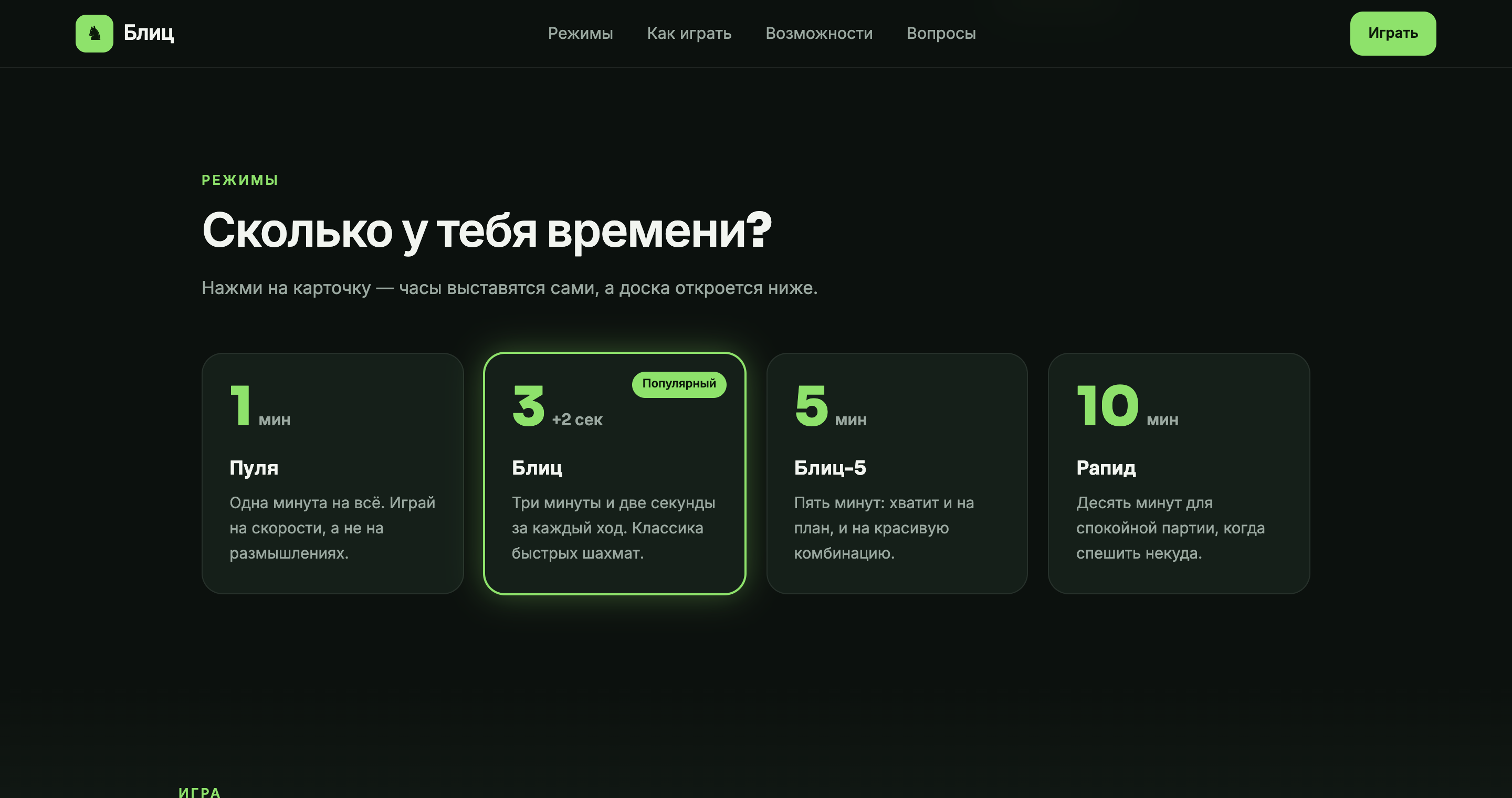Click the large number «10» on Рапид card

1108,405
